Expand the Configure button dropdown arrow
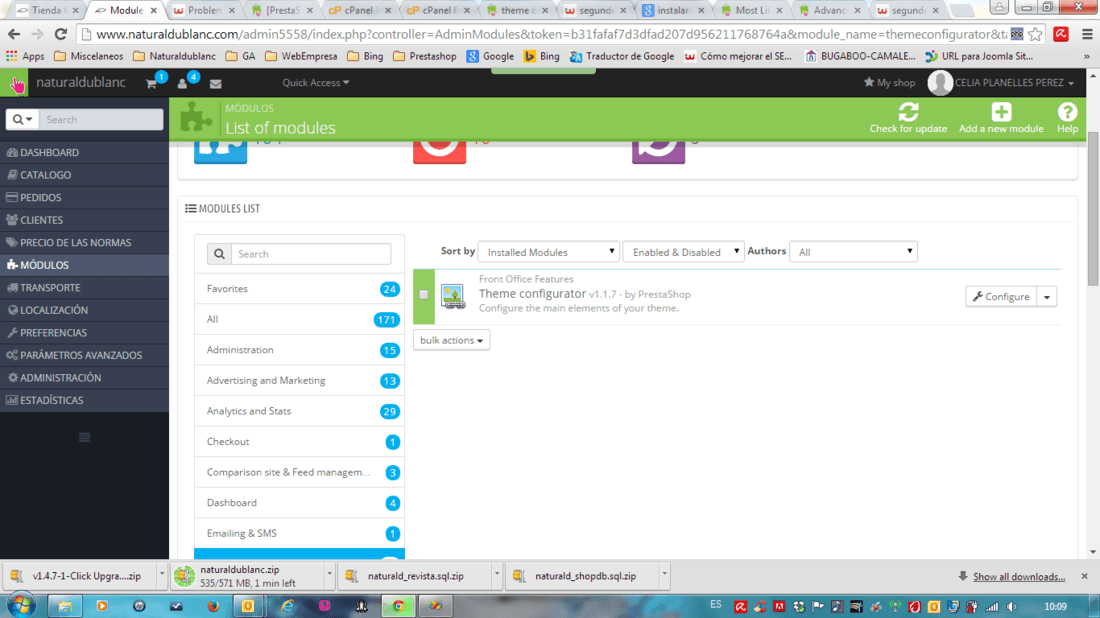The height and width of the screenshot is (618, 1100). point(1047,297)
